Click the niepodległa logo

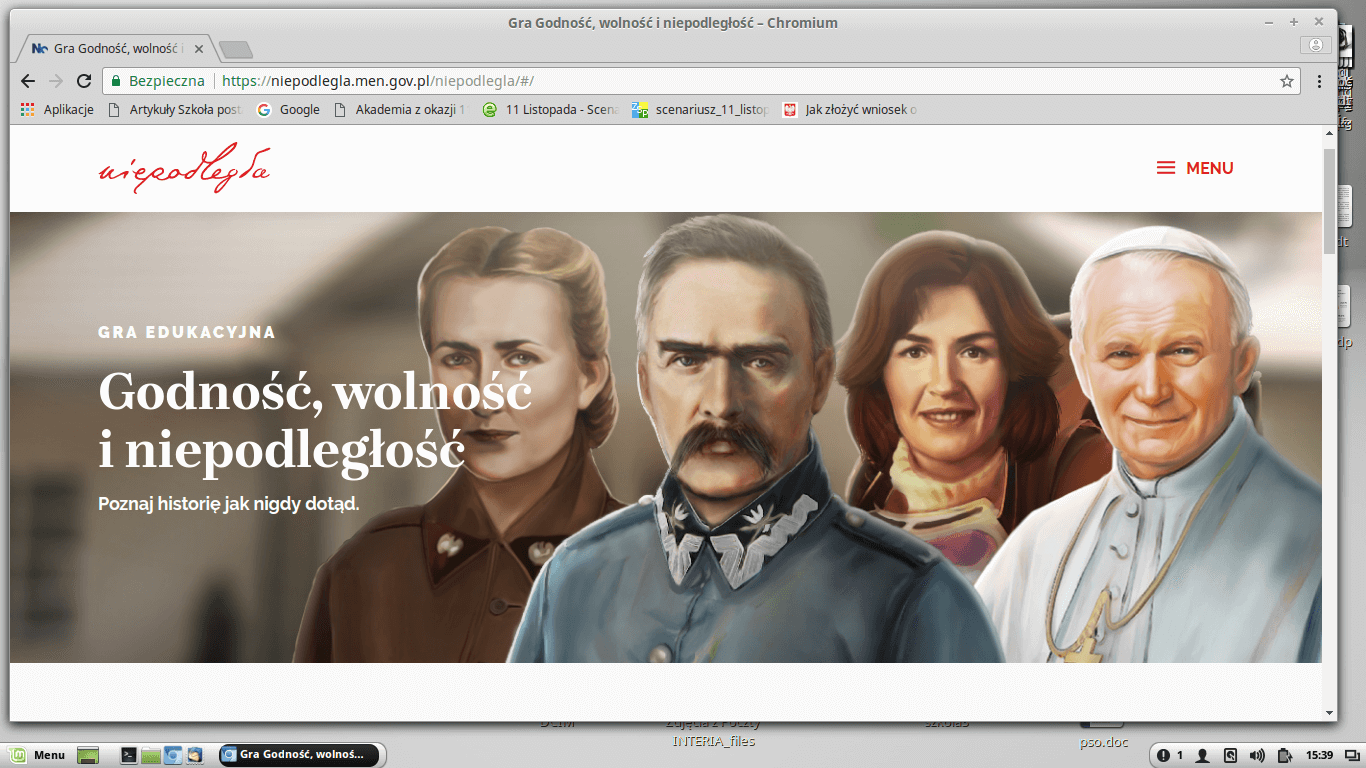pos(184,168)
